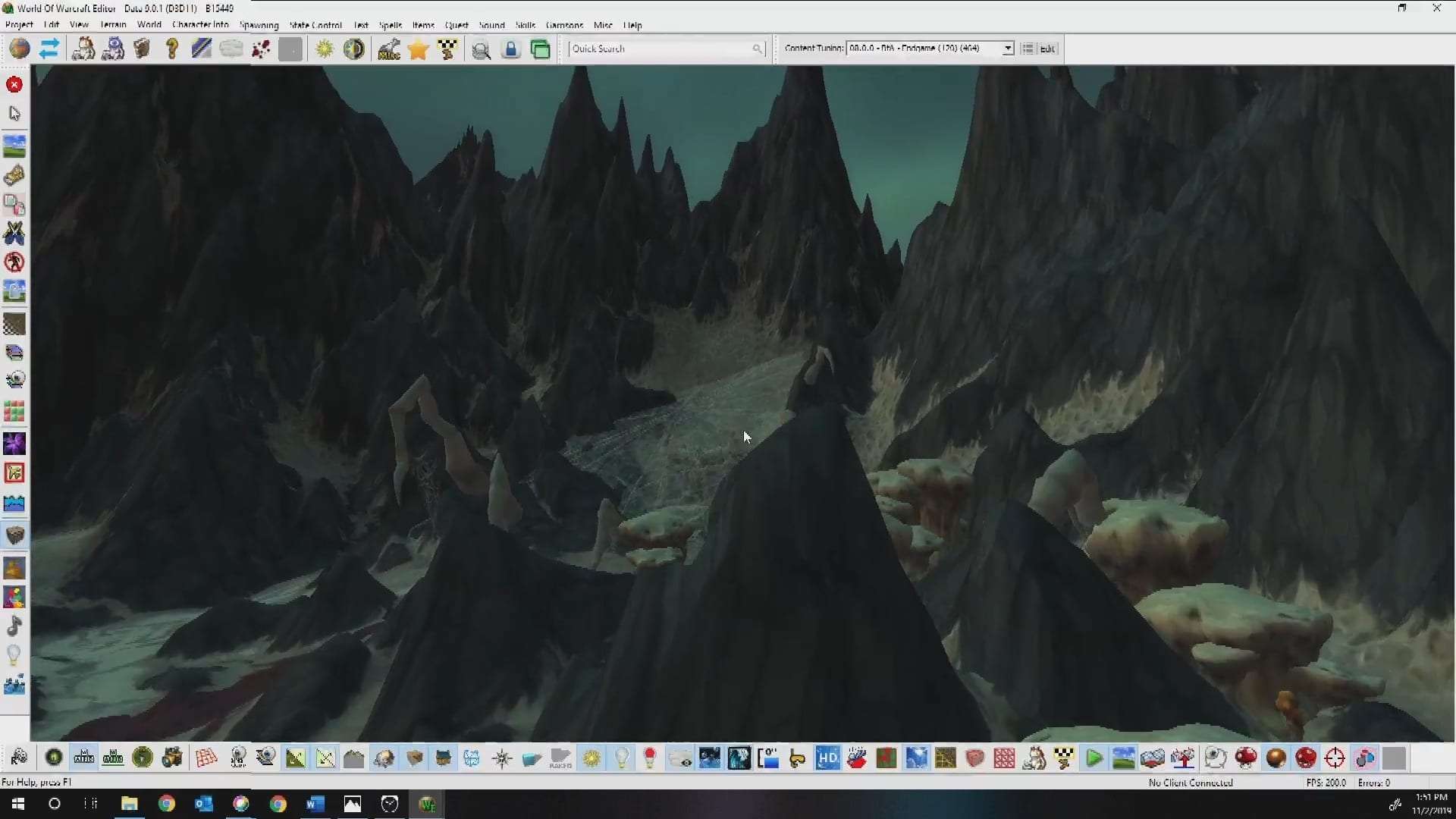The image size is (1456, 819).
Task: Click the Edit button beside Content Tuning
Action: coord(1047,49)
